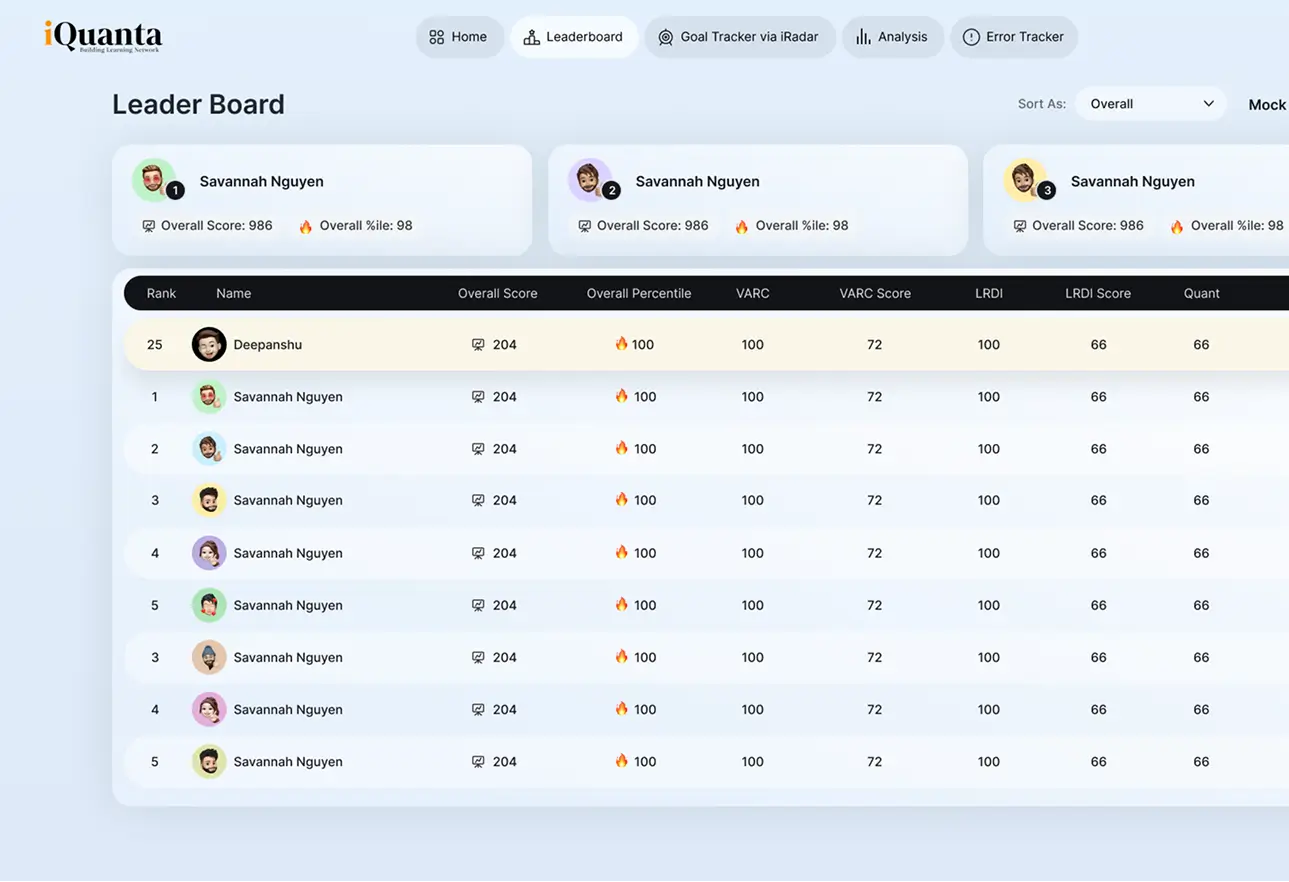Click the avatar on the rank 3 top card
The width and height of the screenshot is (1289, 882).
click(x=1025, y=180)
